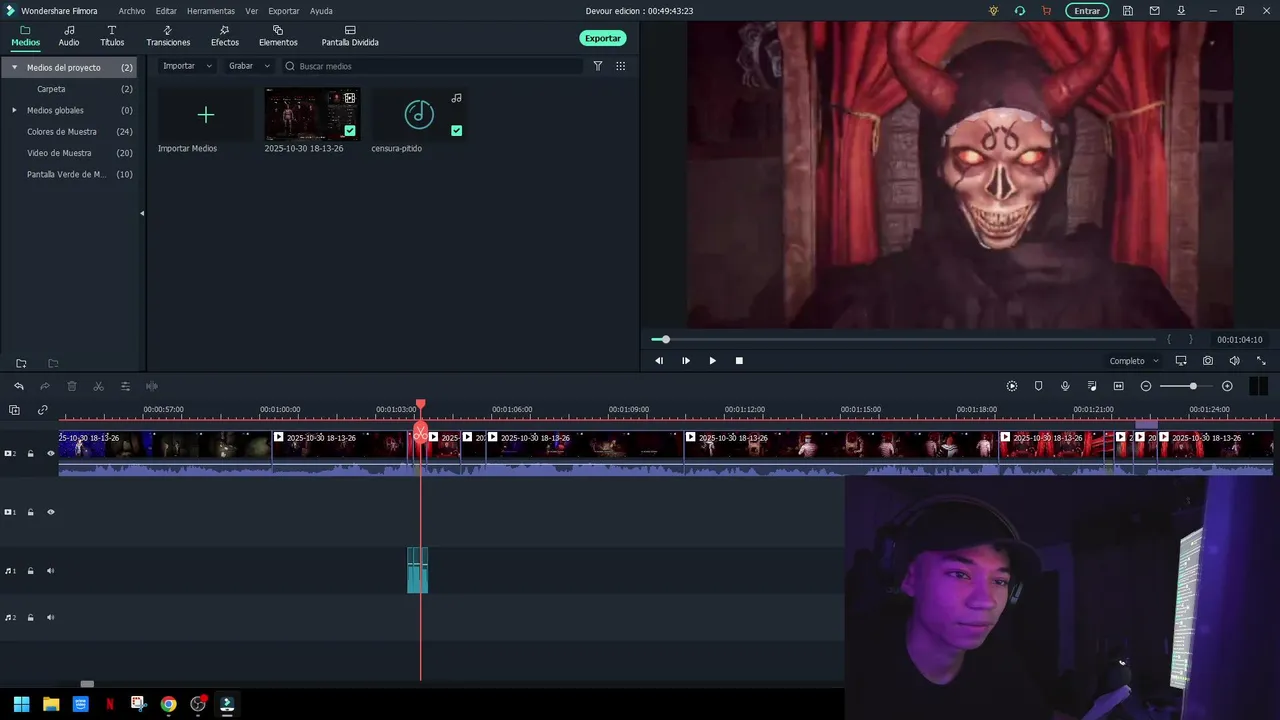Select the 2025-10-30 18-13-26 media thumbnail
This screenshot has width=1280, height=720.
312,115
